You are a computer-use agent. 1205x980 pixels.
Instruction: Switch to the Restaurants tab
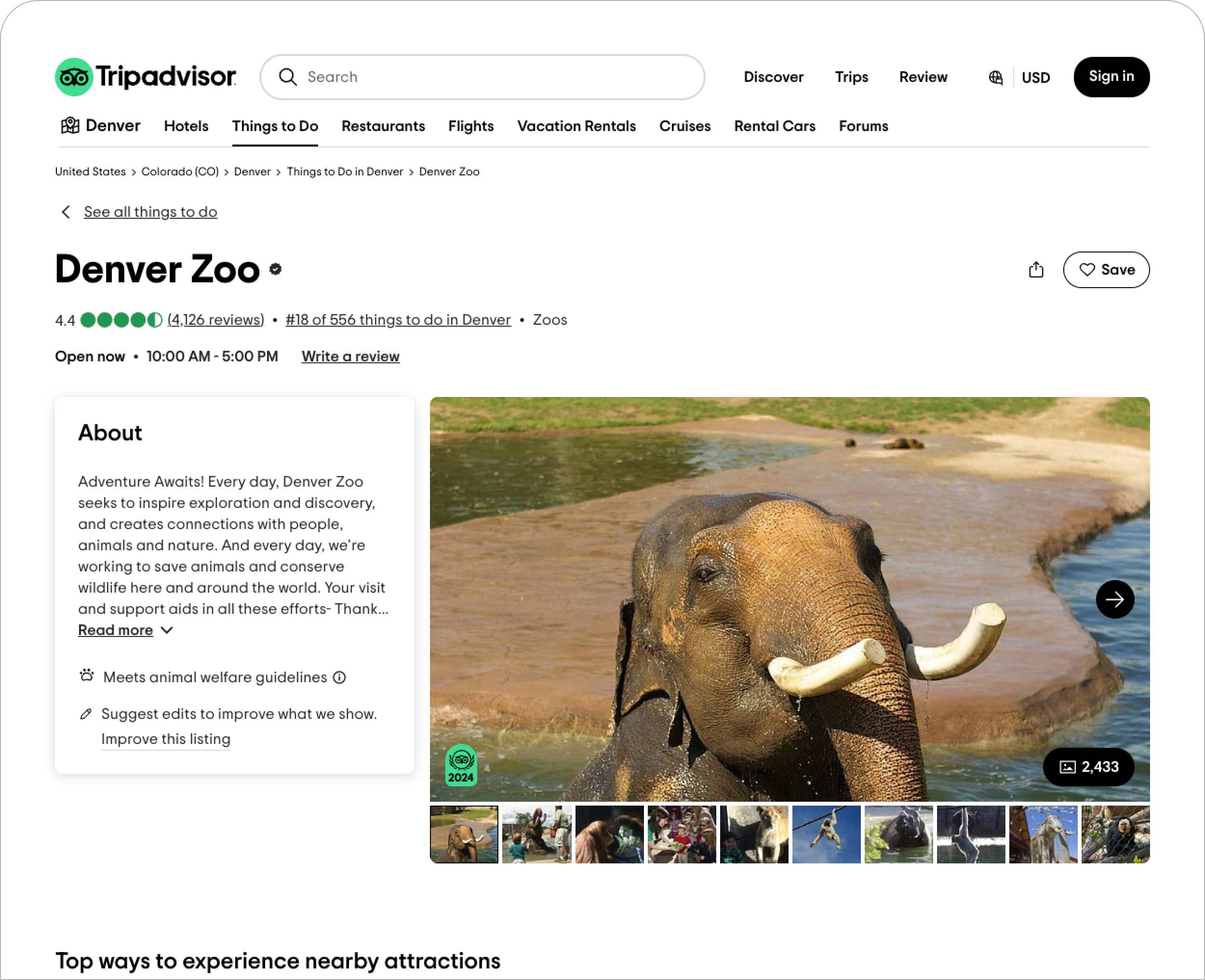(383, 126)
